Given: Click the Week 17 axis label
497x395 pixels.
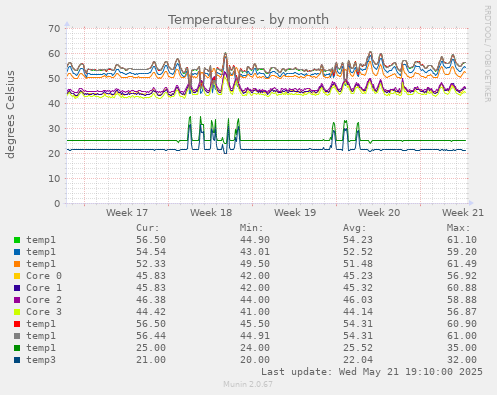Looking at the screenshot, I should [x=127, y=213].
